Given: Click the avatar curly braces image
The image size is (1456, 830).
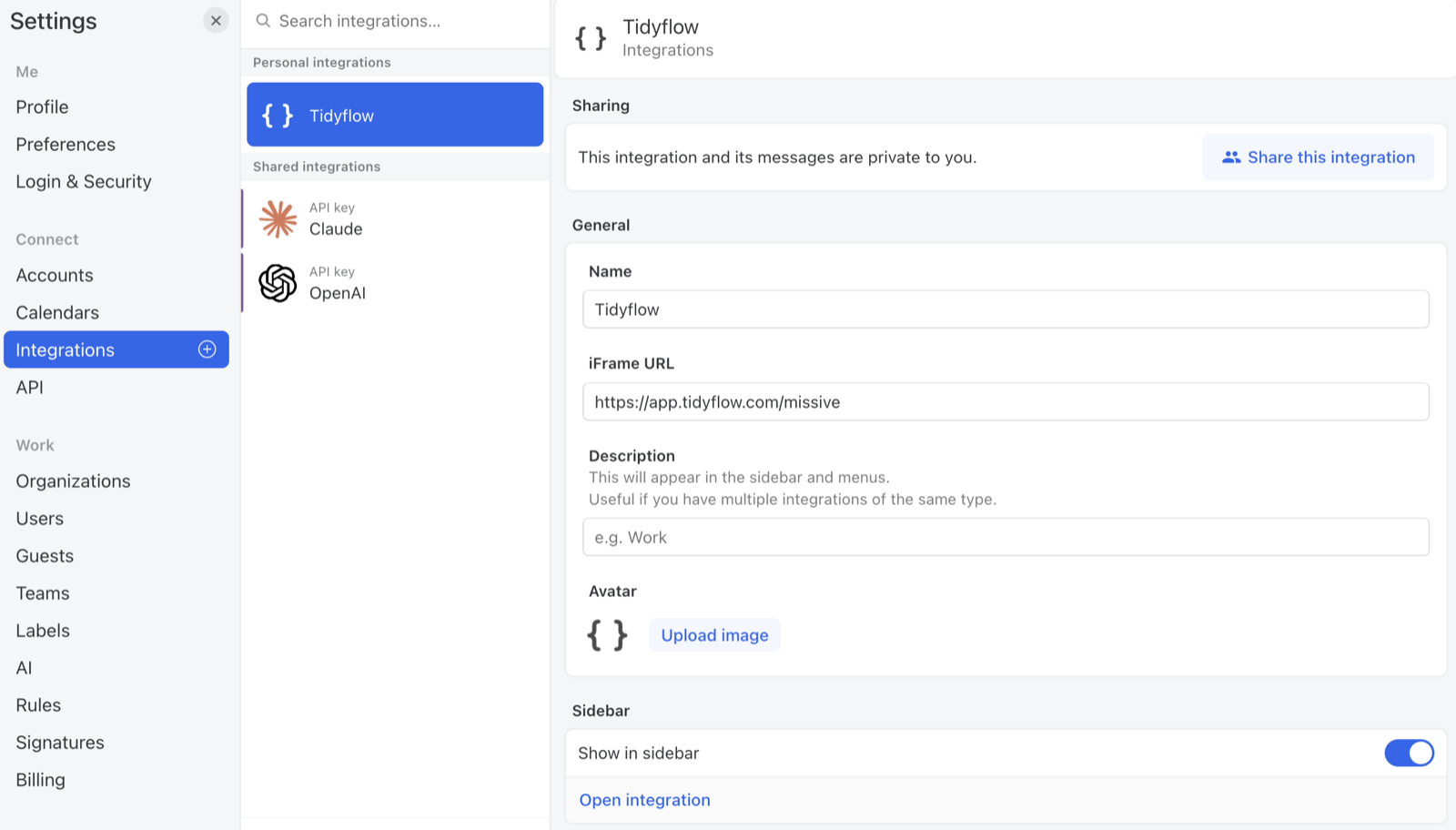Looking at the screenshot, I should (608, 635).
